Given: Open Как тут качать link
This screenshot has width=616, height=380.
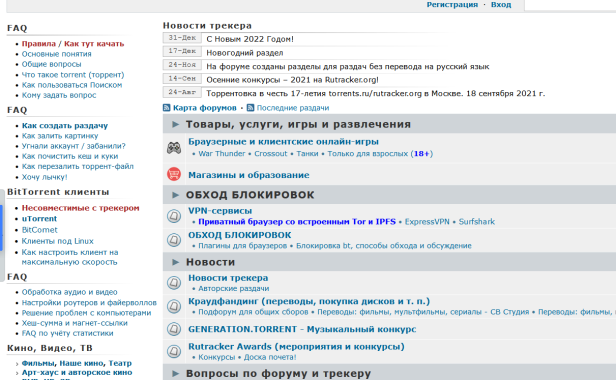Looking at the screenshot, I should (x=94, y=44).
